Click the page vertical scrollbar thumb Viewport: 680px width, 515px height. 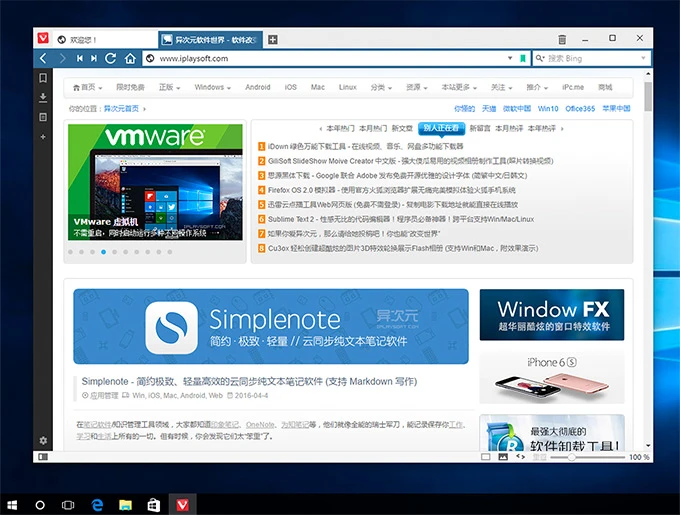point(648,96)
